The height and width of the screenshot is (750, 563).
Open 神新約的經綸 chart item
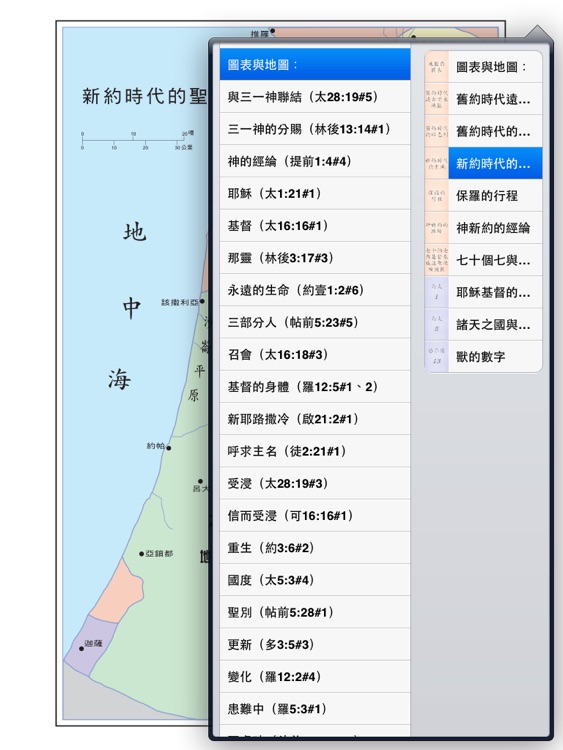pyautogui.click(x=484, y=228)
